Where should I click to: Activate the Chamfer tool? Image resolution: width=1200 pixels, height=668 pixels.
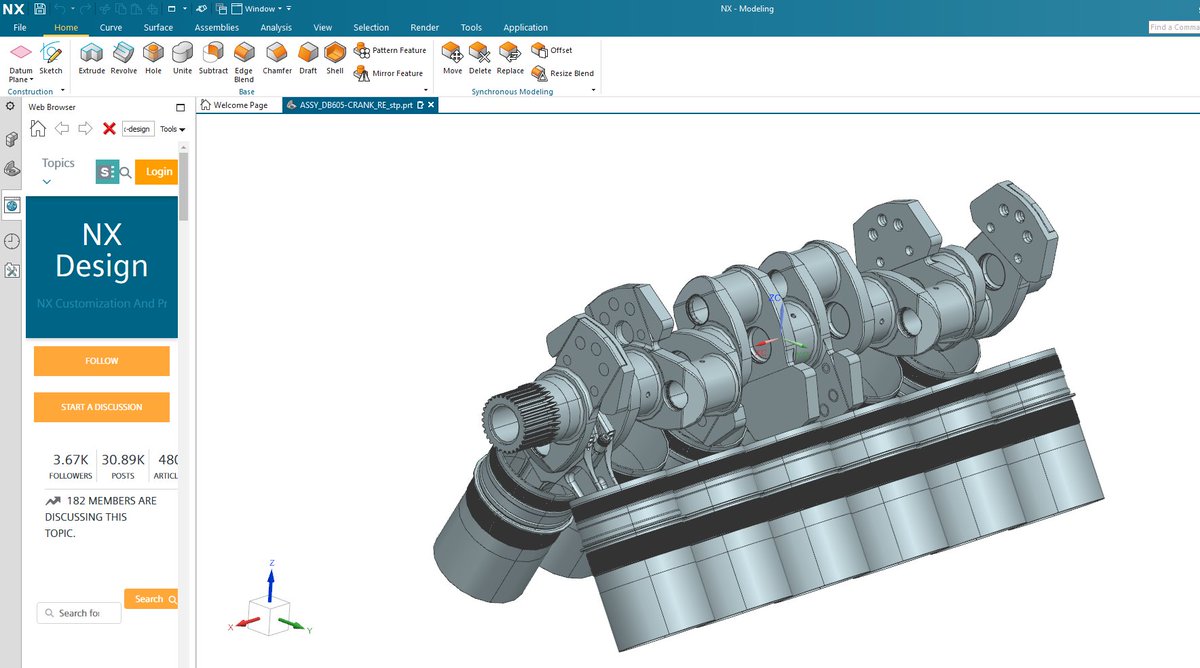point(277,57)
